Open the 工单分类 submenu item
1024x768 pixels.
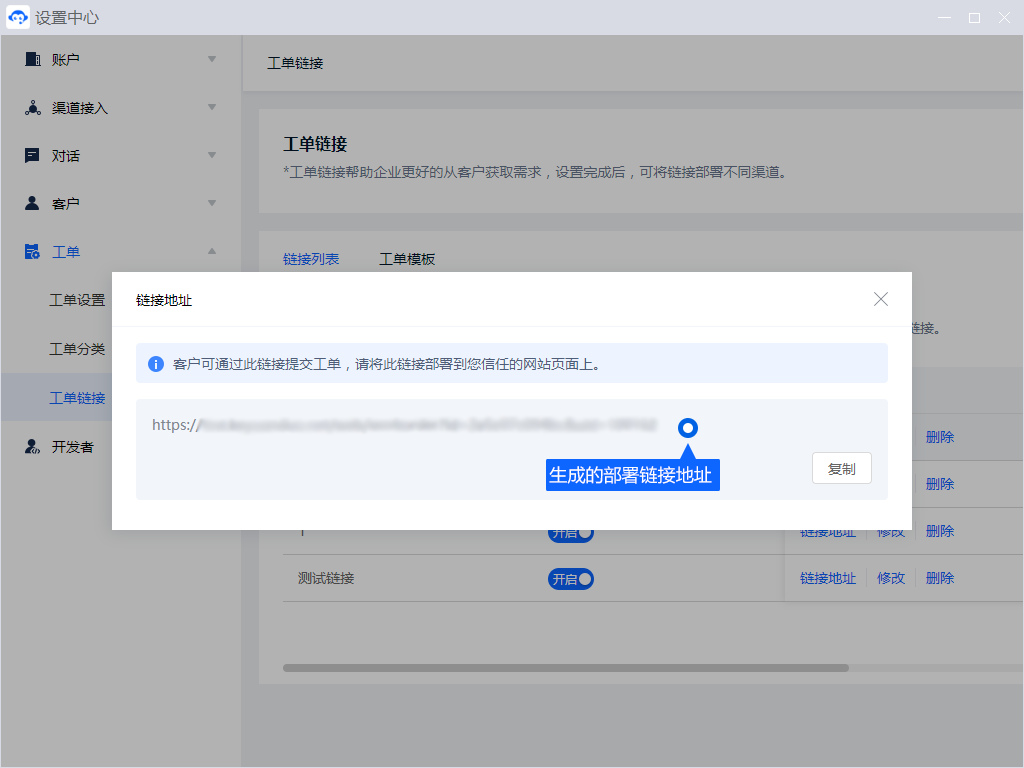click(x=78, y=349)
